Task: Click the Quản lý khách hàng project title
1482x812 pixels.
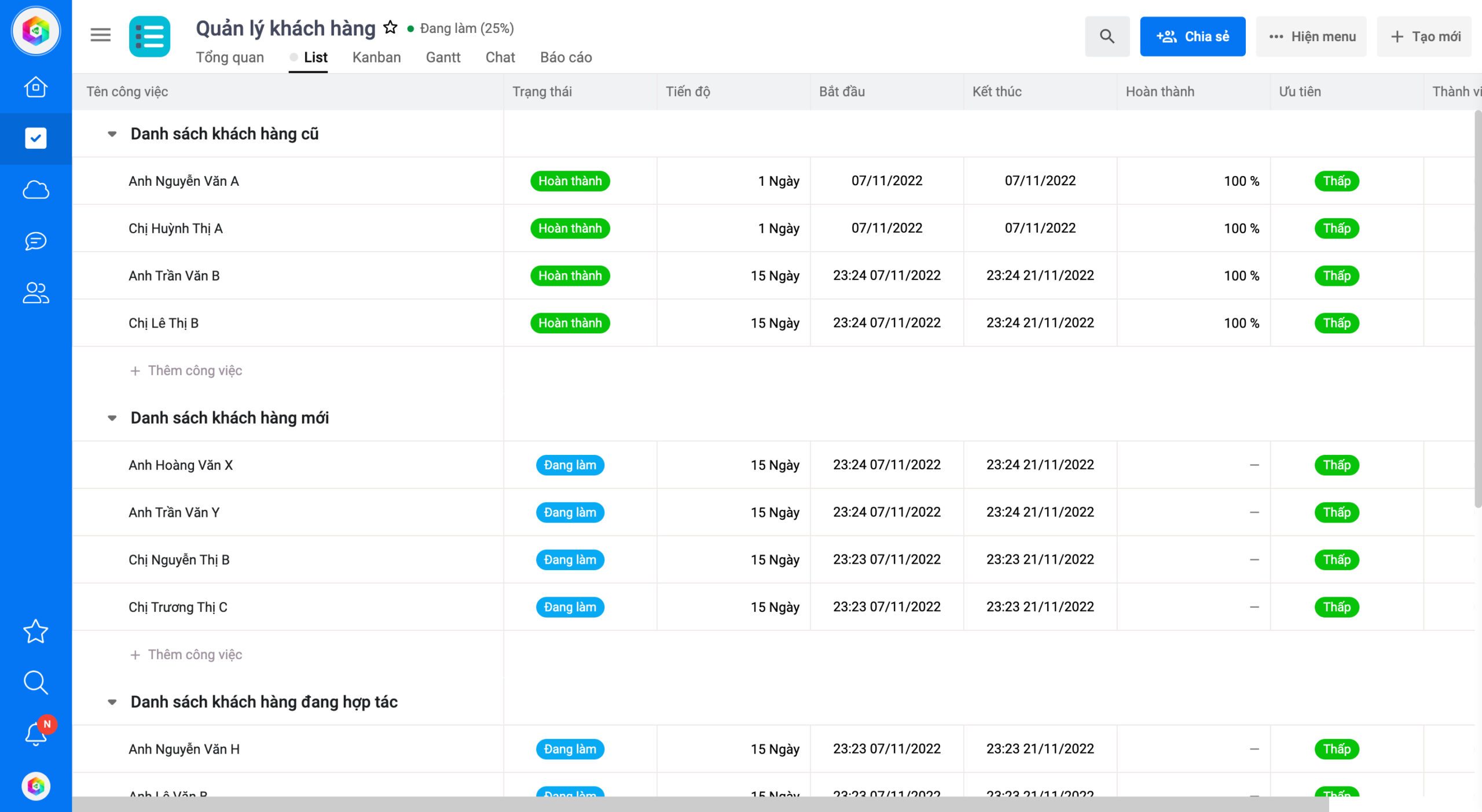Action: (285, 28)
